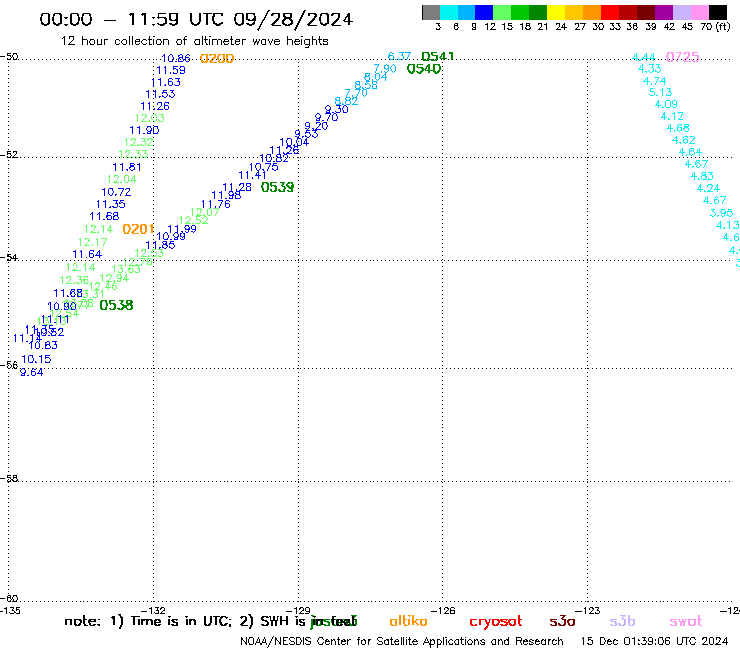Click the 9.64 wave height value

coord(32,372)
